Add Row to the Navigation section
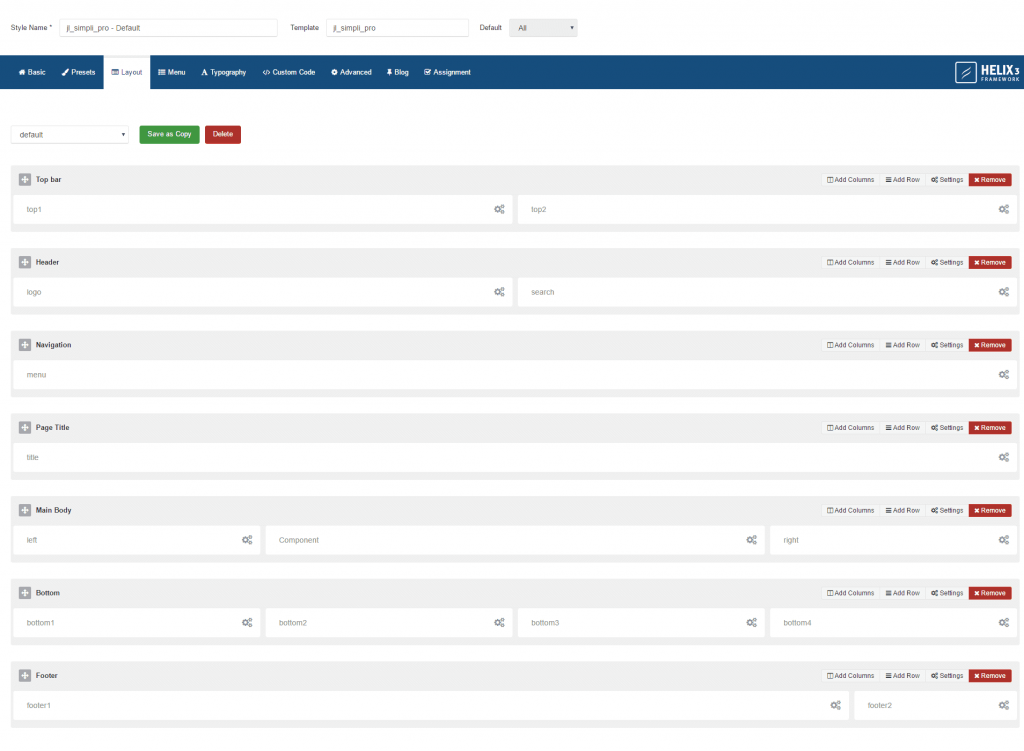 pyautogui.click(x=901, y=344)
